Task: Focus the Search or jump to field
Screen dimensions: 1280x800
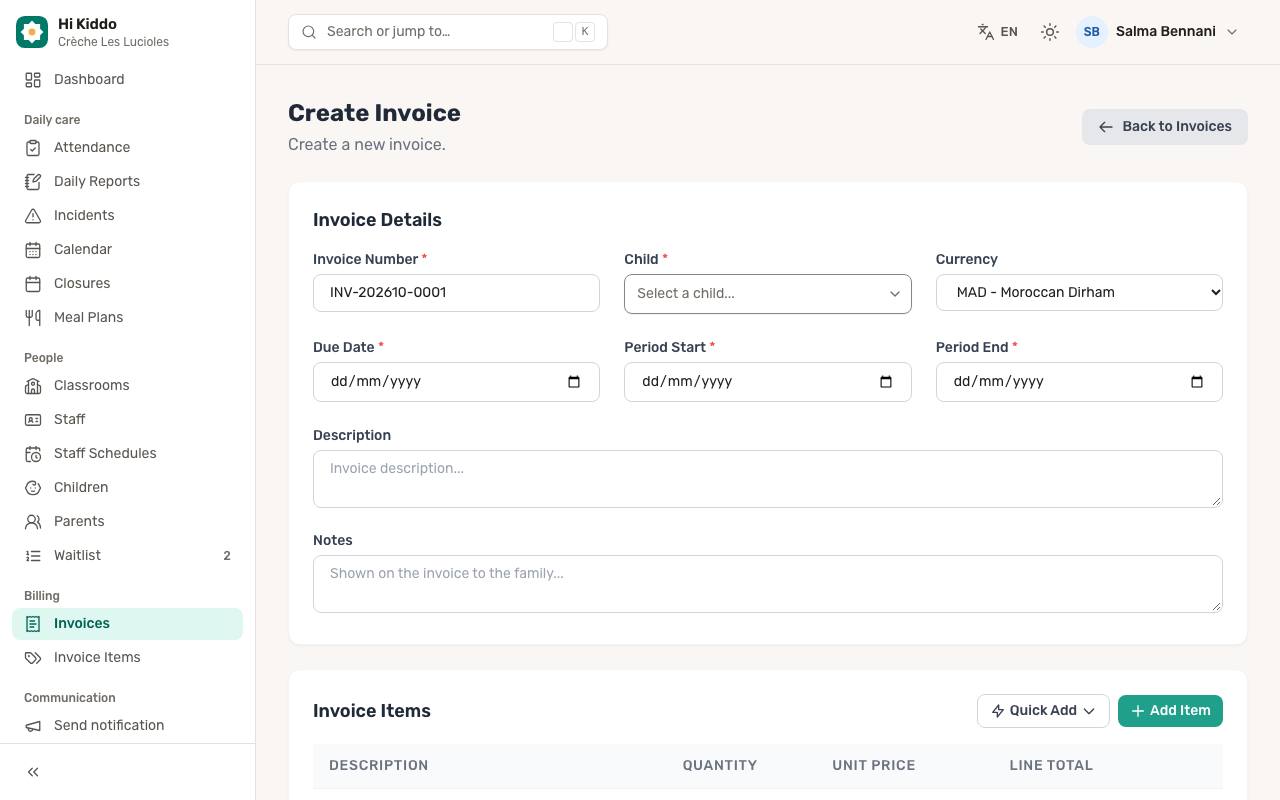Action: pos(448,32)
